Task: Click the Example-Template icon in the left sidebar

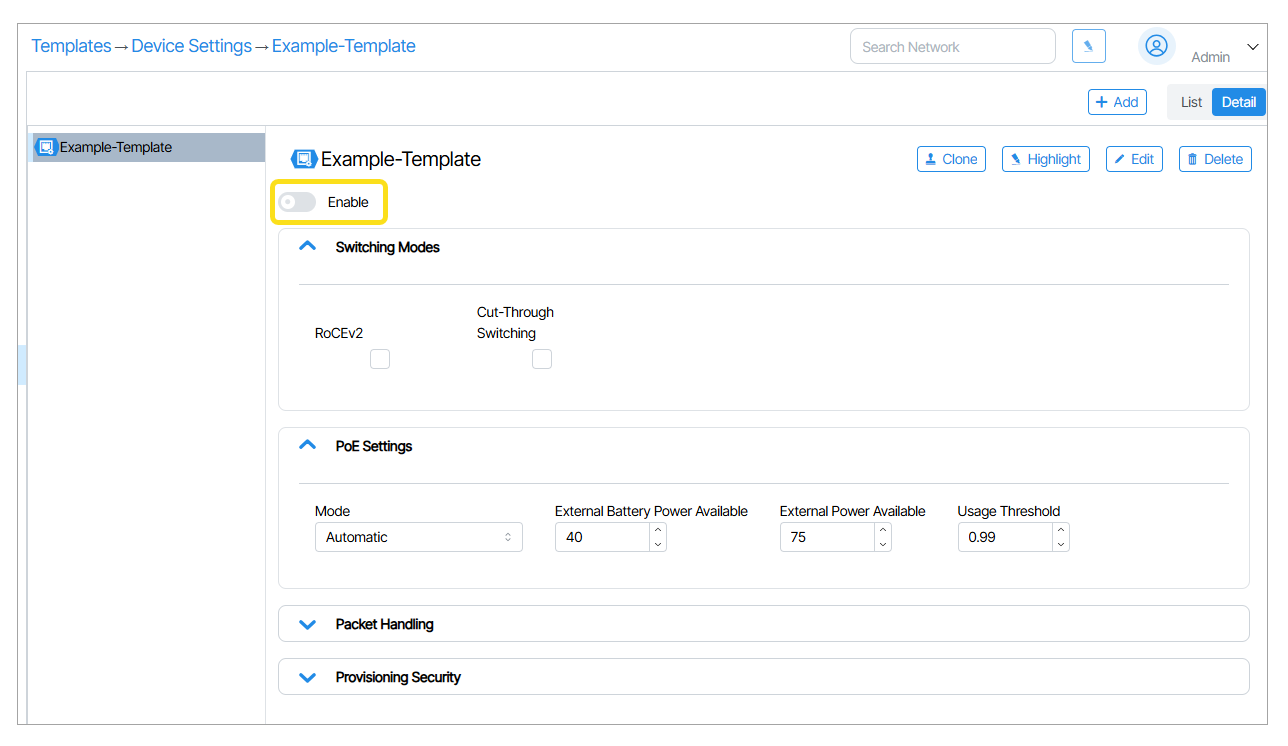Action: (x=46, y=147)
